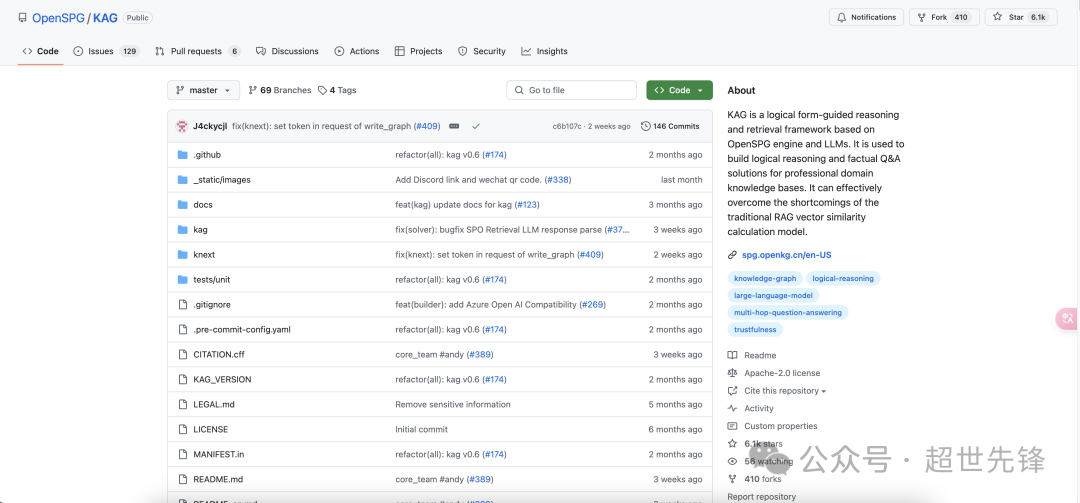Open the Insights tab
This screenshot has height=503, width=1080.
pyautogui.click(x=544, y=51)
